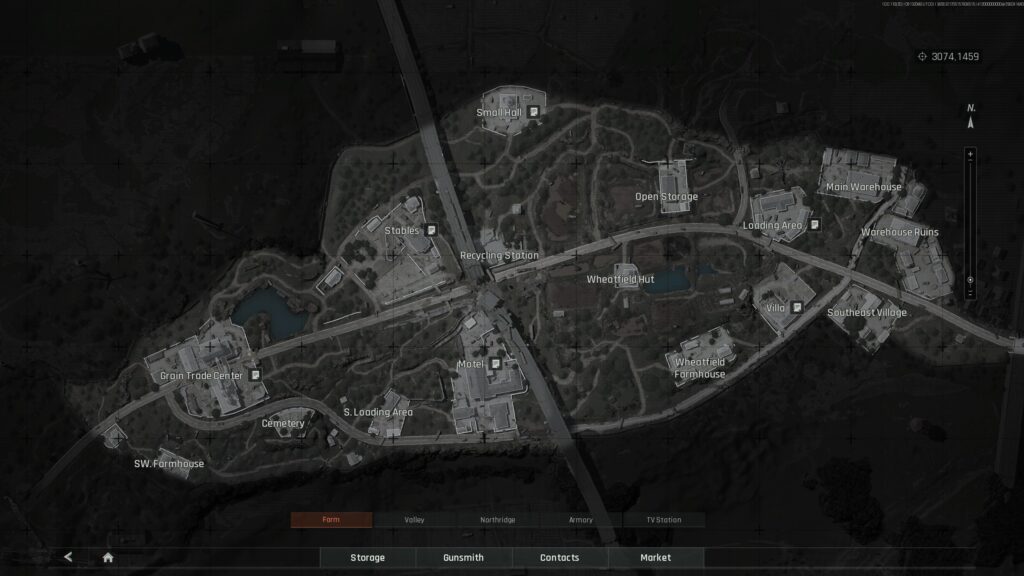Click the zoom slider handle

tap(970, 280)
